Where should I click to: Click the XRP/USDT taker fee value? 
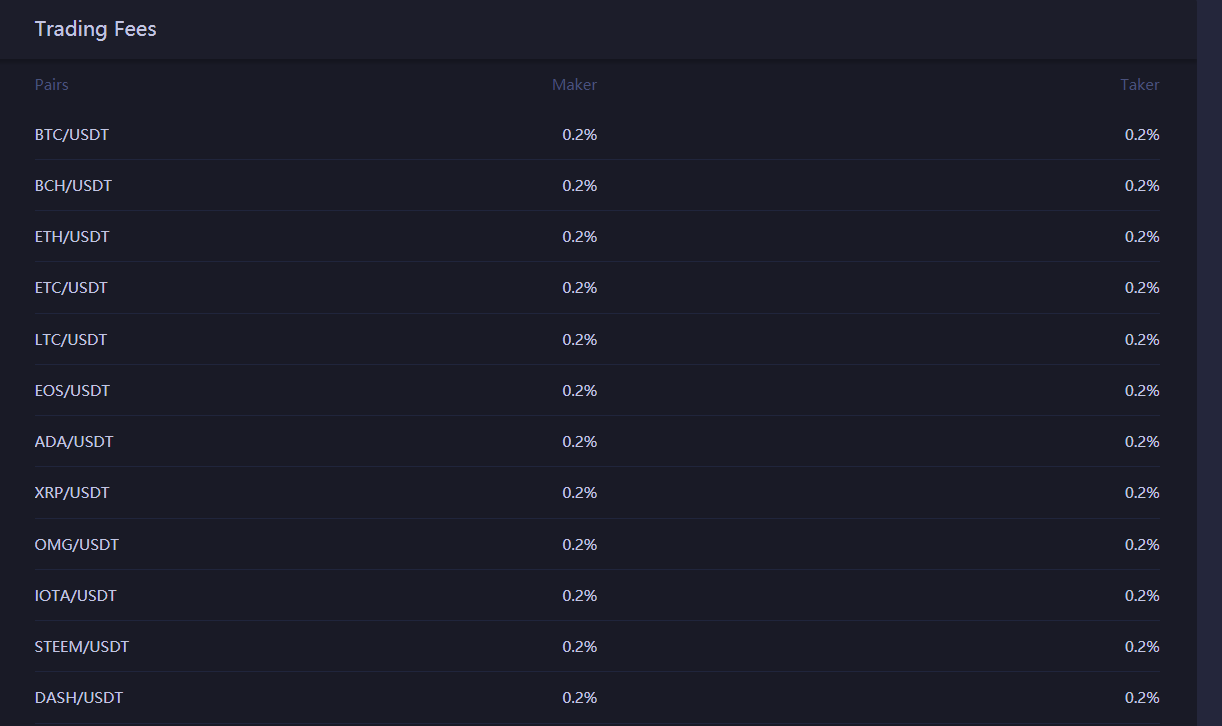[x=1143, y=493]
